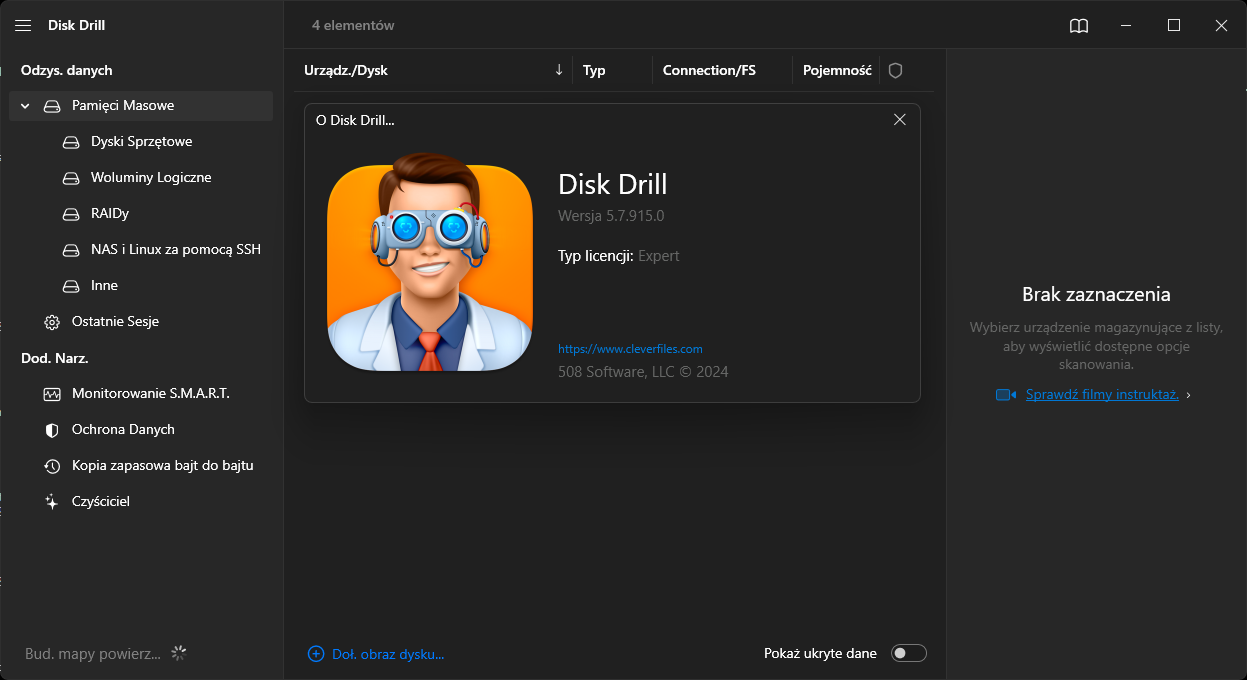Click the byte-to-byte backup clock icon
This screenshot has height=680, width=1247.
(52, 466)
